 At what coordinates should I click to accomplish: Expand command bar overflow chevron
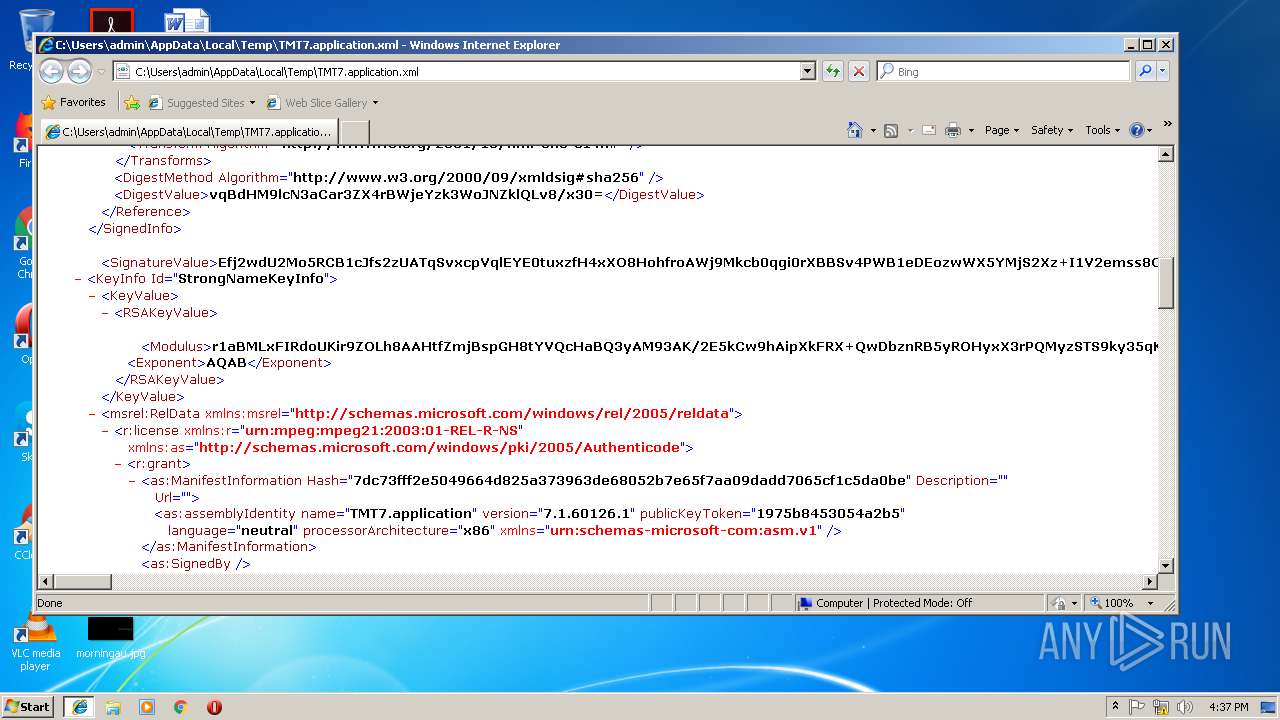coord(1167,124)
